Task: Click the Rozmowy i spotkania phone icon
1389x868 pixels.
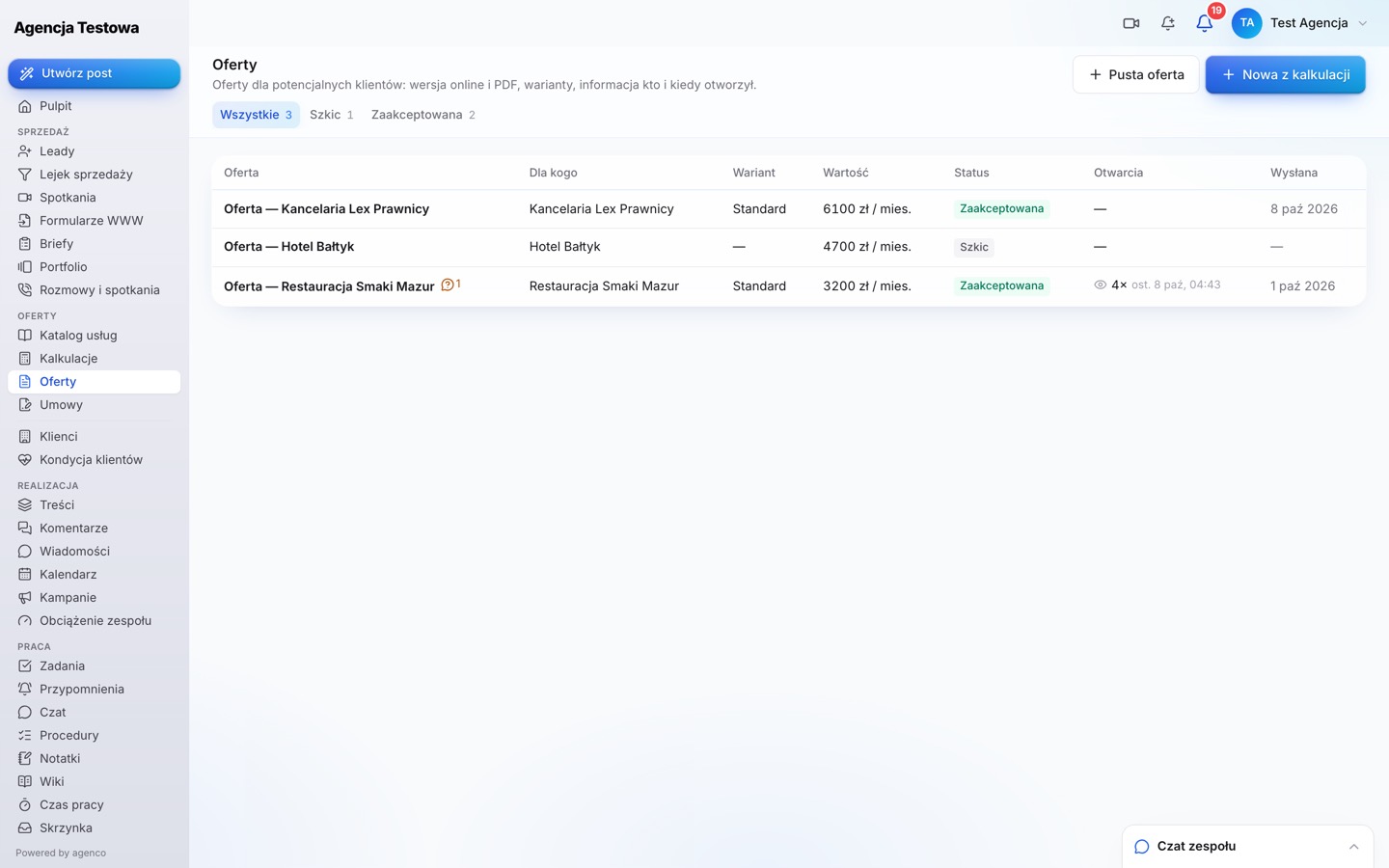Action: (25, 290)
